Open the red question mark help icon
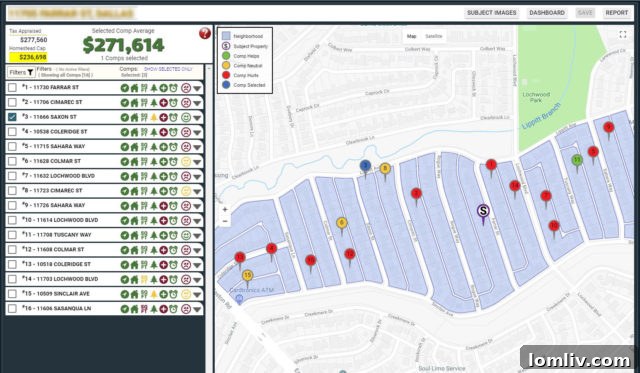The image size is (640, 373). [205, 33]
